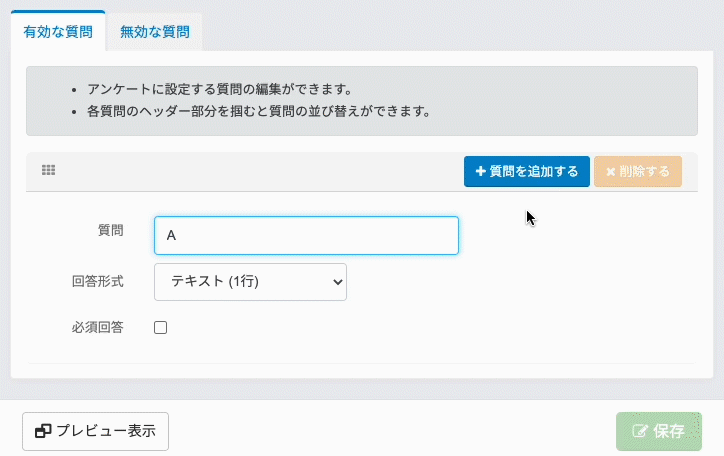Switch to the 無効な質問 tab
The height and width of the screenshot is (456, 724).
click(154, 31)
